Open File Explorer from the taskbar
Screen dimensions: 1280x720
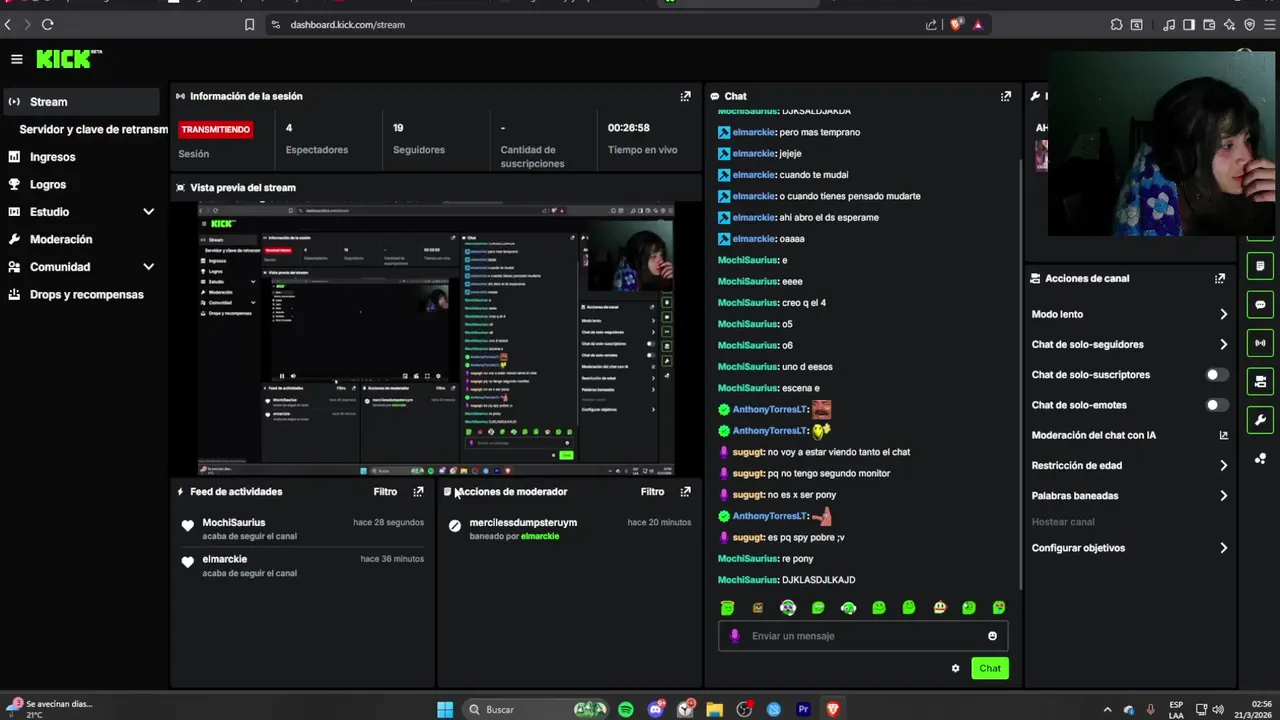point(714,710)
